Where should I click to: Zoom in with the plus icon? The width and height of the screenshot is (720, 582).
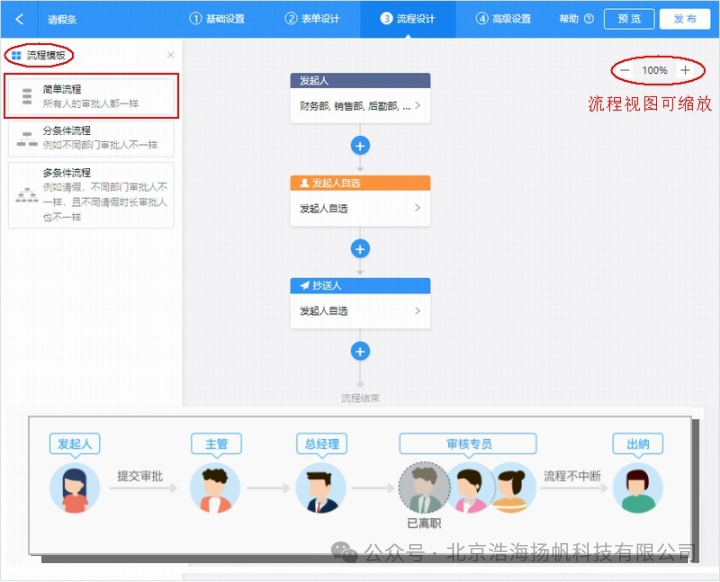685,70
